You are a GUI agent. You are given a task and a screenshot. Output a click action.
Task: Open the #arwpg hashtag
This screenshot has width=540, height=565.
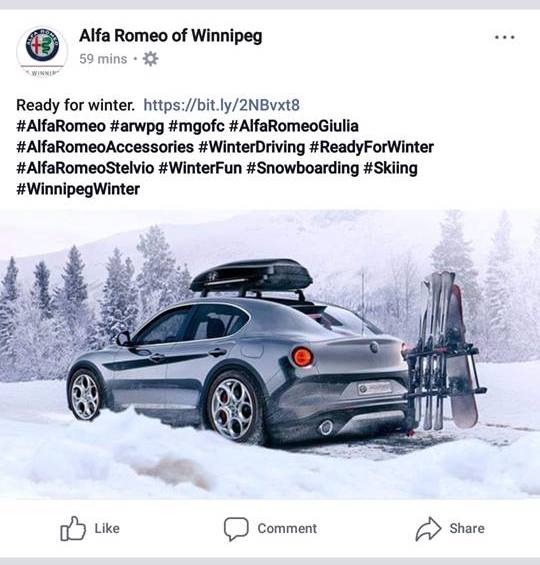point(137,126)
